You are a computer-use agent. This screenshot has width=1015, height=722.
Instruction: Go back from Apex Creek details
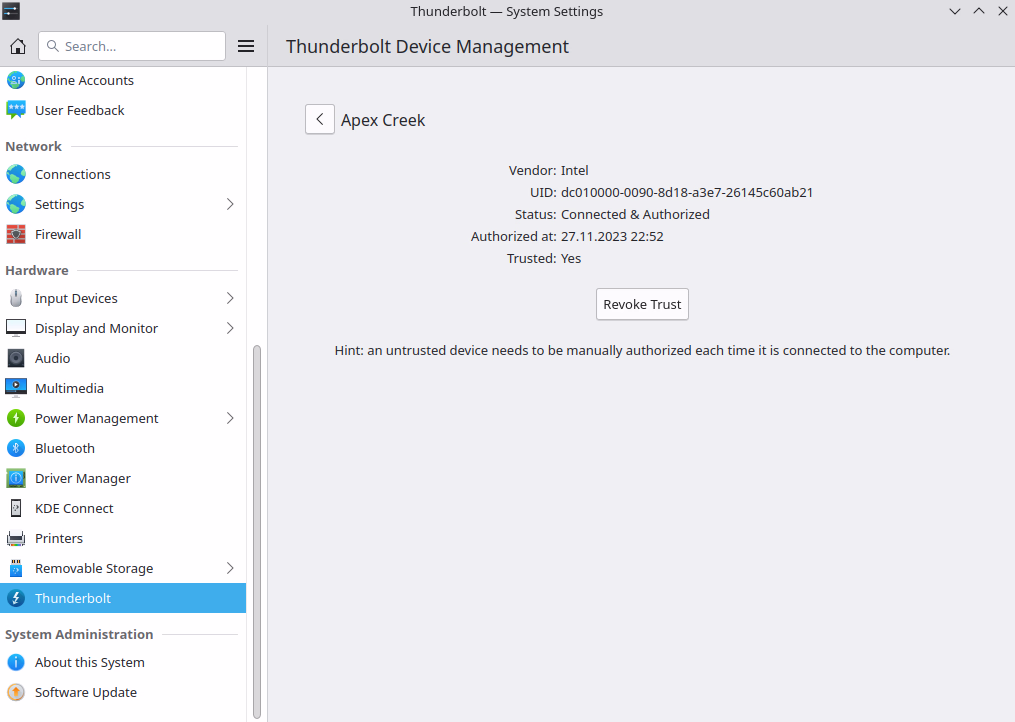click(x=319, y=120)
